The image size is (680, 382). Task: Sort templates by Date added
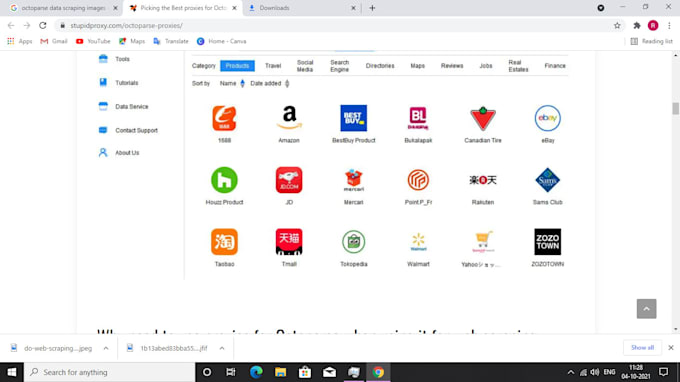coord(270,83)
